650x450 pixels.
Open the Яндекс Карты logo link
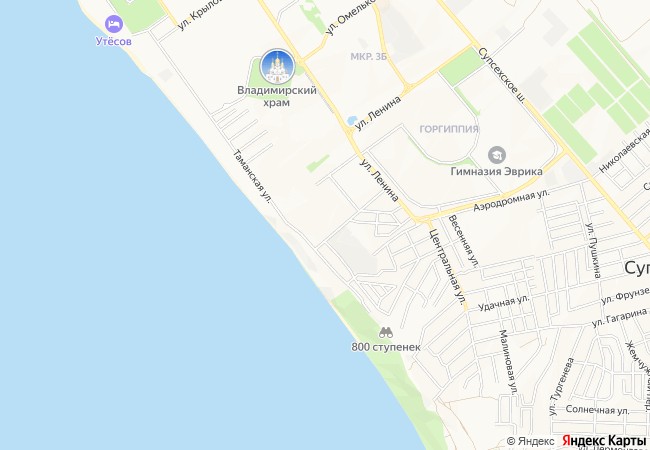(603, 441)
